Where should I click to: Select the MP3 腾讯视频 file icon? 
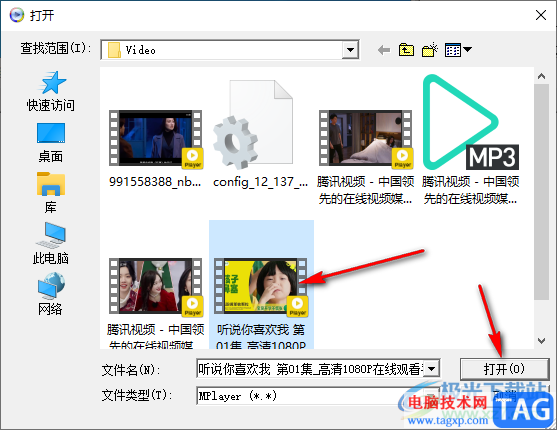[470, 123]
